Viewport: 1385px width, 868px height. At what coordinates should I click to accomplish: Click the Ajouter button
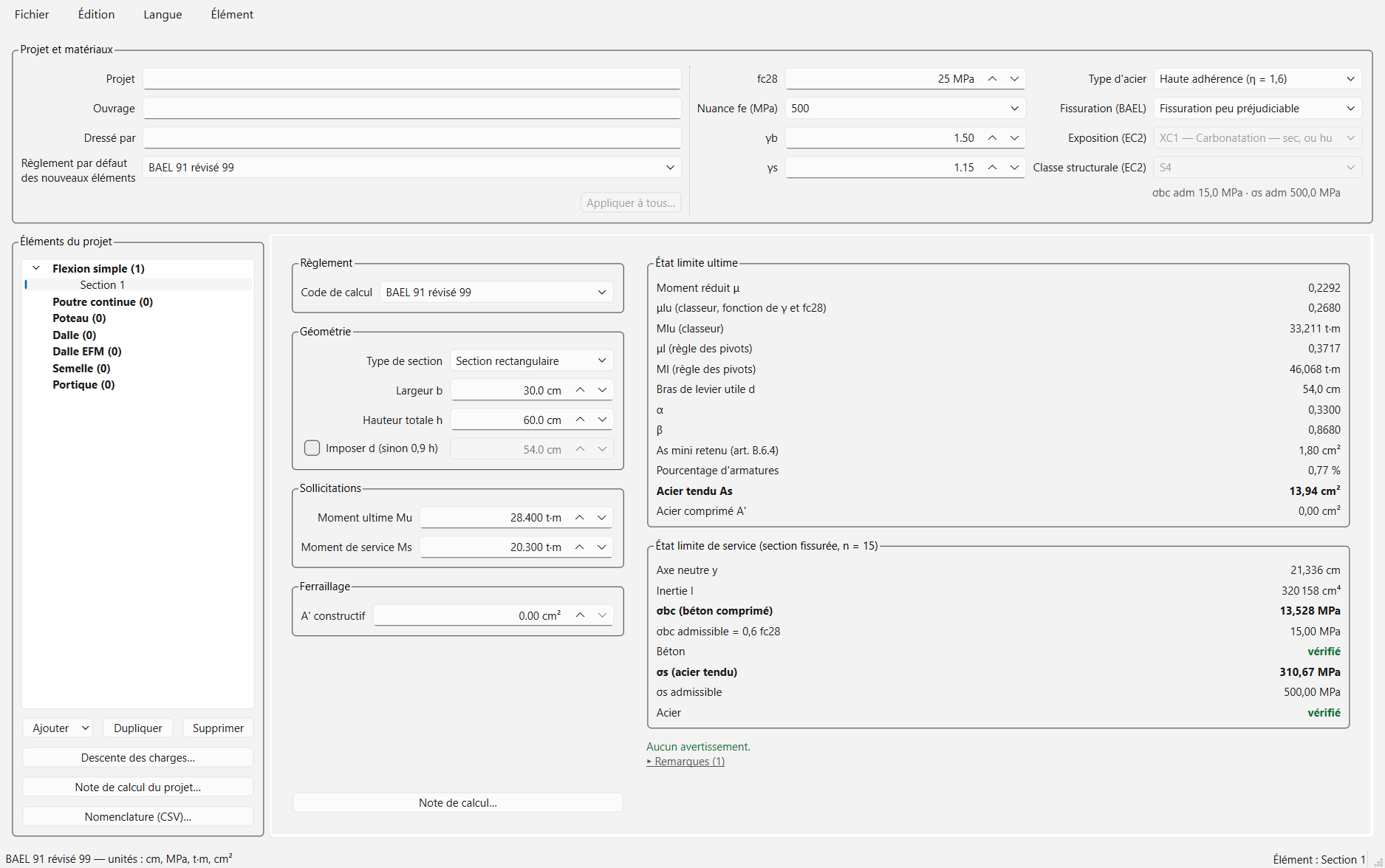point(58,728)
